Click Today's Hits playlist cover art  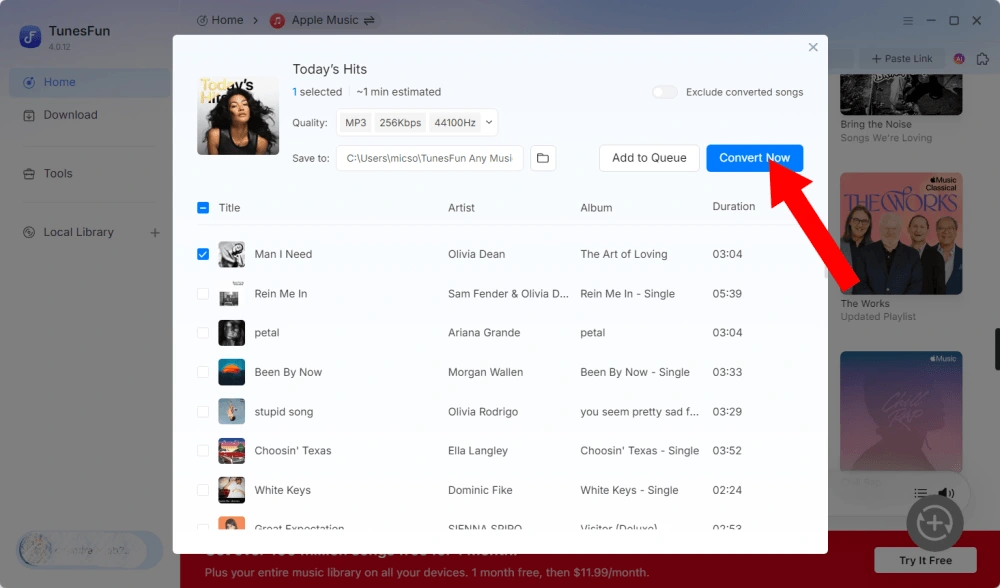(238, 115)
